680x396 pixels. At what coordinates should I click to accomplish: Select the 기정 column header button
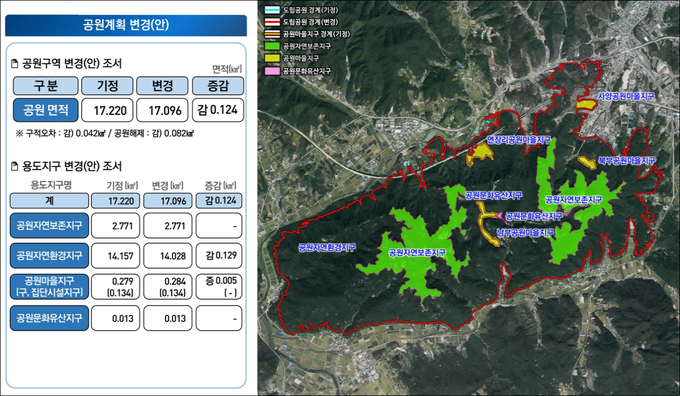pyautogui.click(x=107, y=85)
